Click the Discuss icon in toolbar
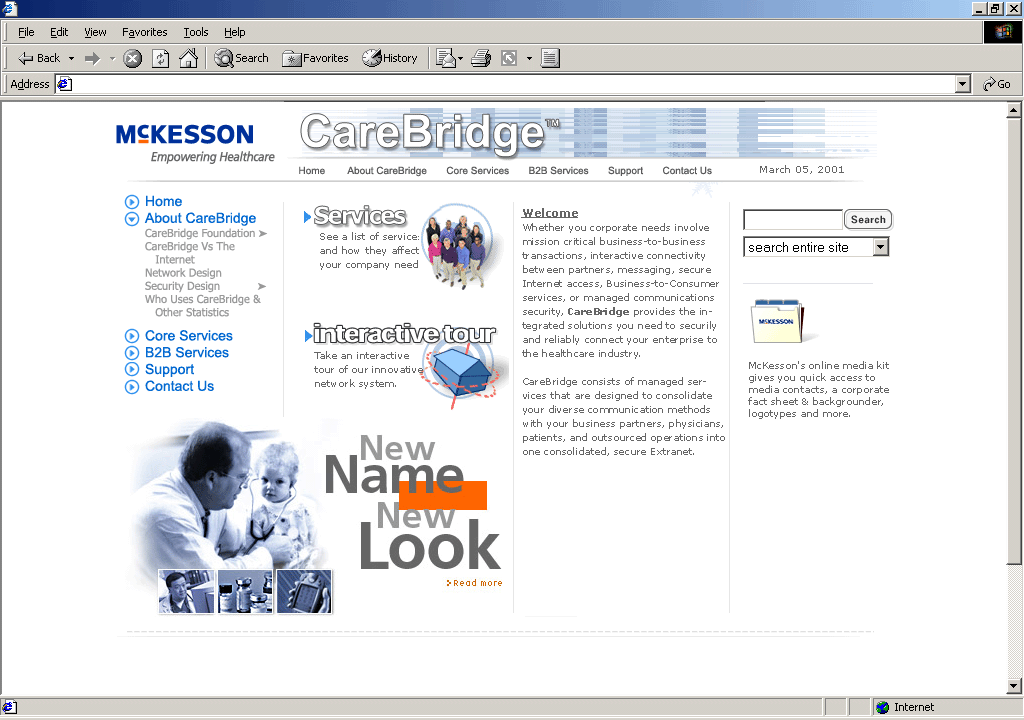The width and height of the screenshot is (1024, 720). pyautogui.click(x=551, y=58)
